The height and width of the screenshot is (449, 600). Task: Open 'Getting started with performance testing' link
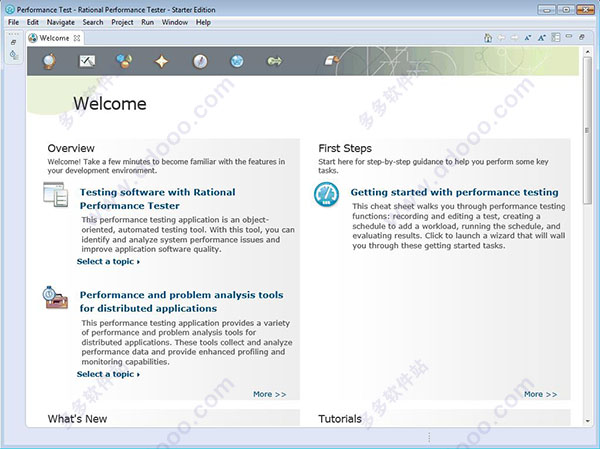(x=454, y=192)
